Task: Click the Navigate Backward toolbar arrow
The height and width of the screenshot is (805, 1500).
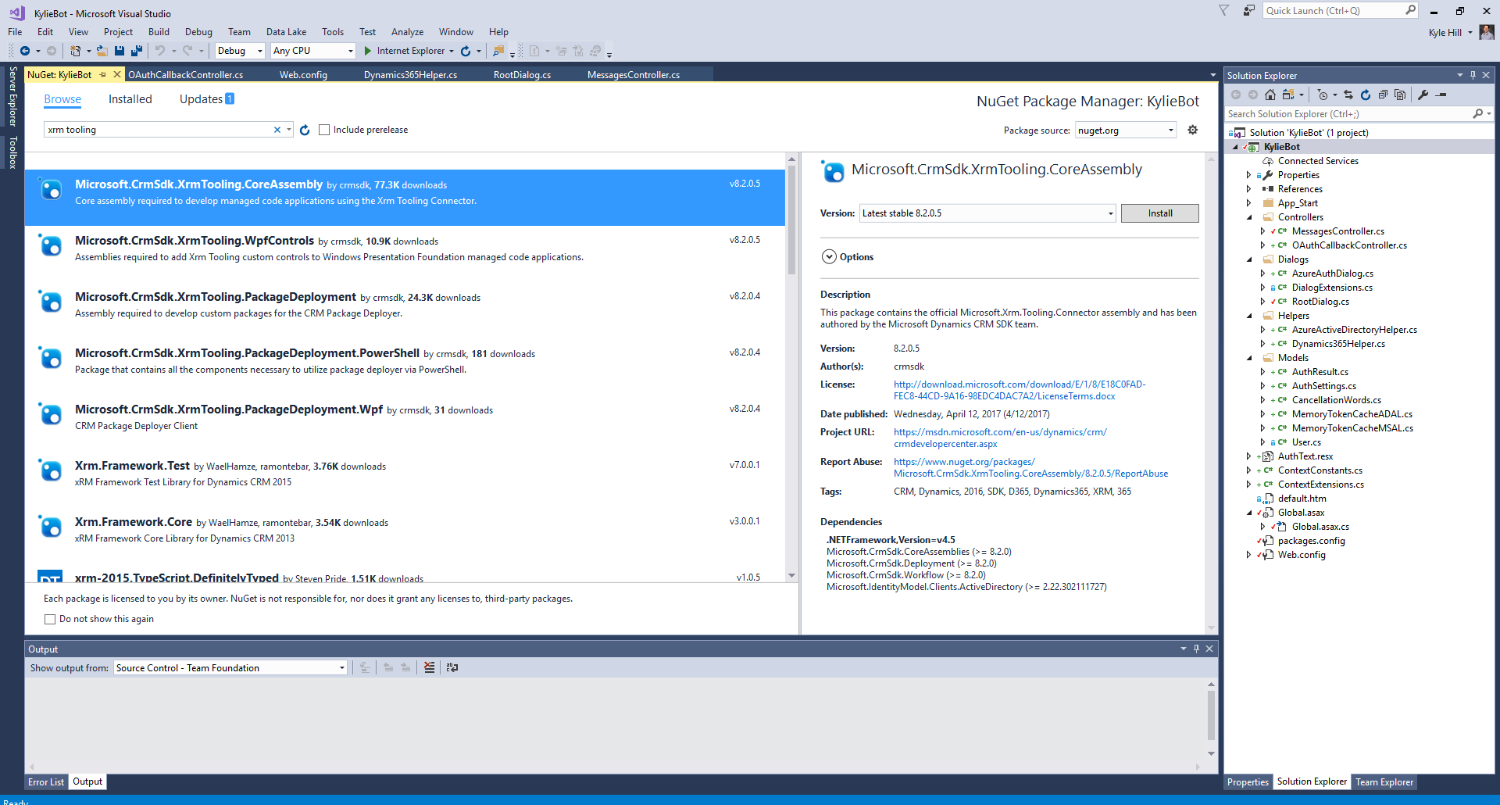Action: [24, 50]
